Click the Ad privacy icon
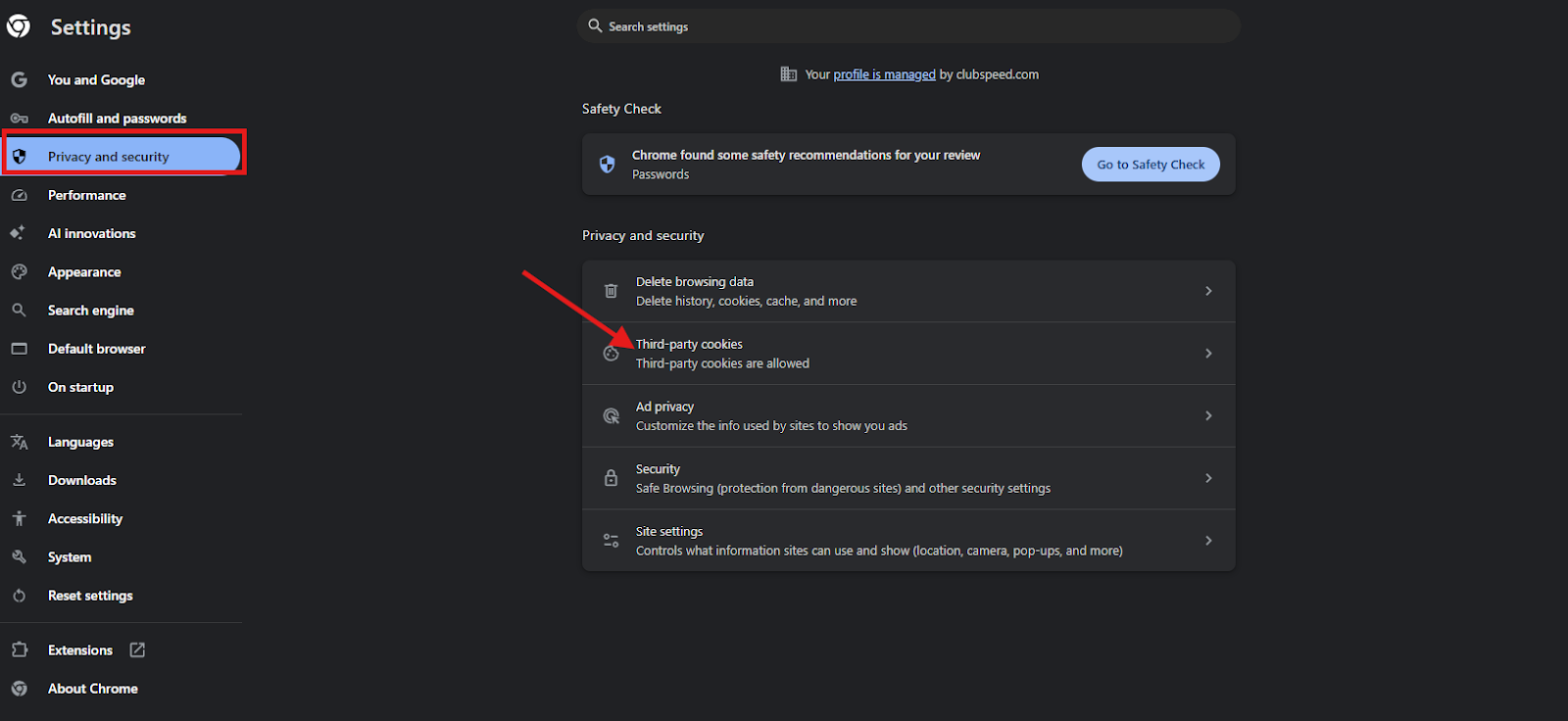1568x721 pixels. click(611, 415)
